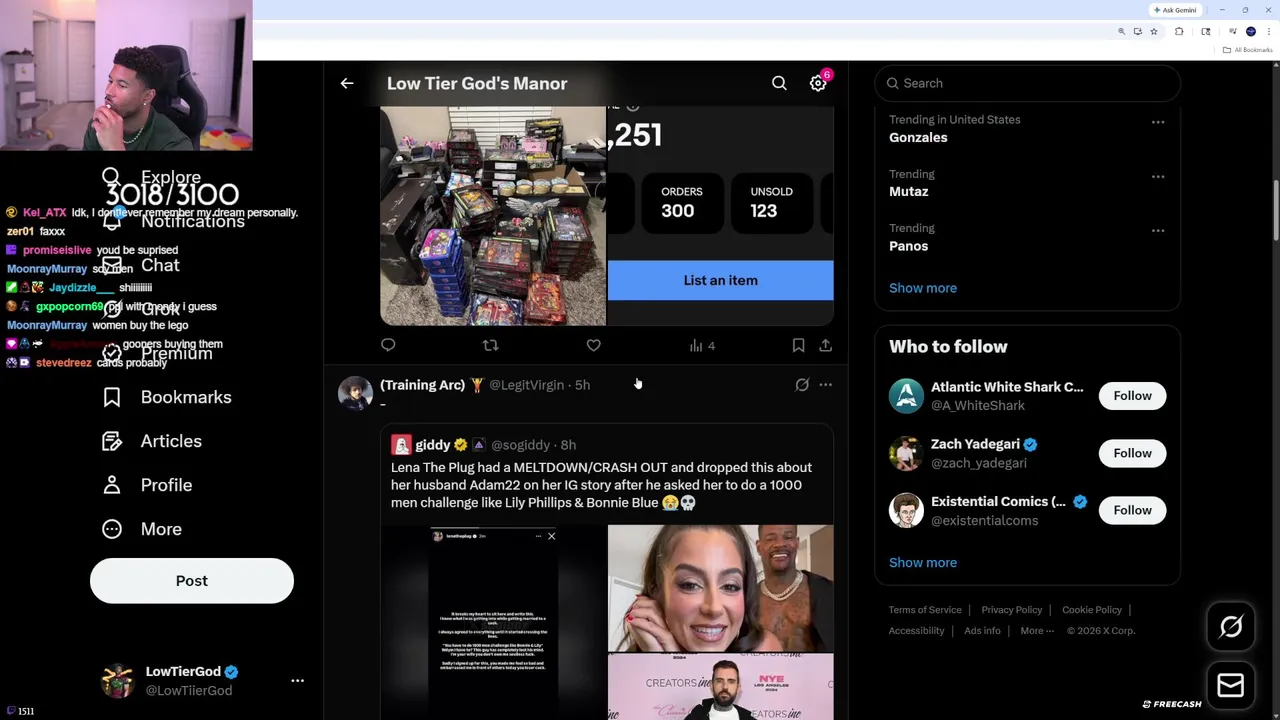1280x720 pixels.
Task: Expand the footer More menu
Action: [x=1037, y=631]
